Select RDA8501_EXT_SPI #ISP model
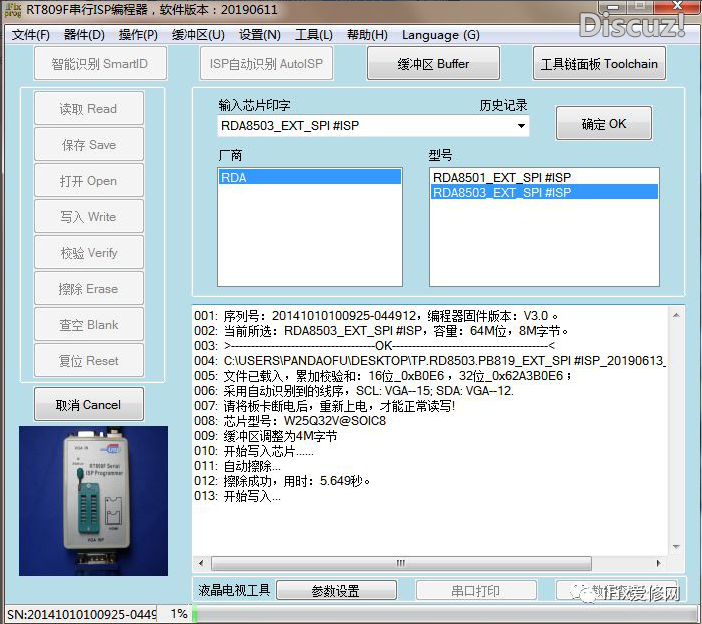This screenshot has height=624, width=702. (544, 177)
